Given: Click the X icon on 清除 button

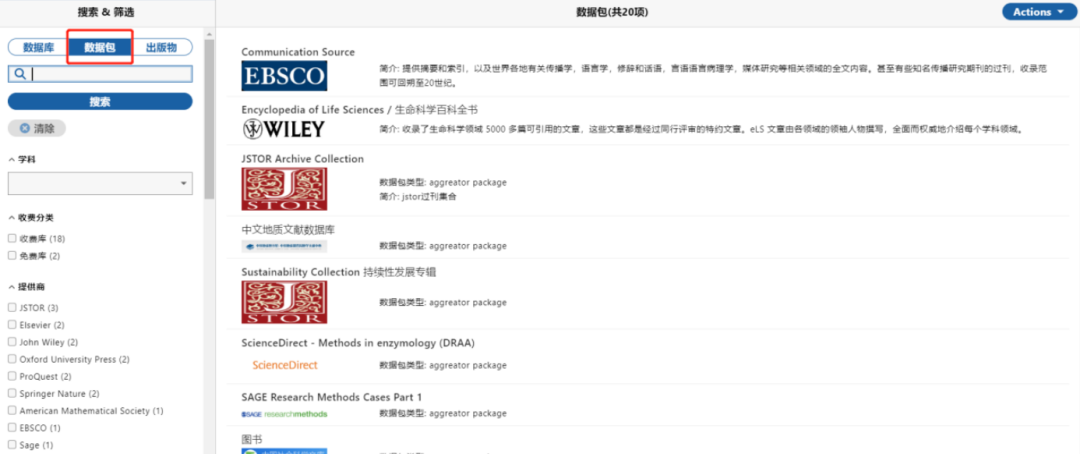Looking at the screenshot, I should [x=24, y=128].
